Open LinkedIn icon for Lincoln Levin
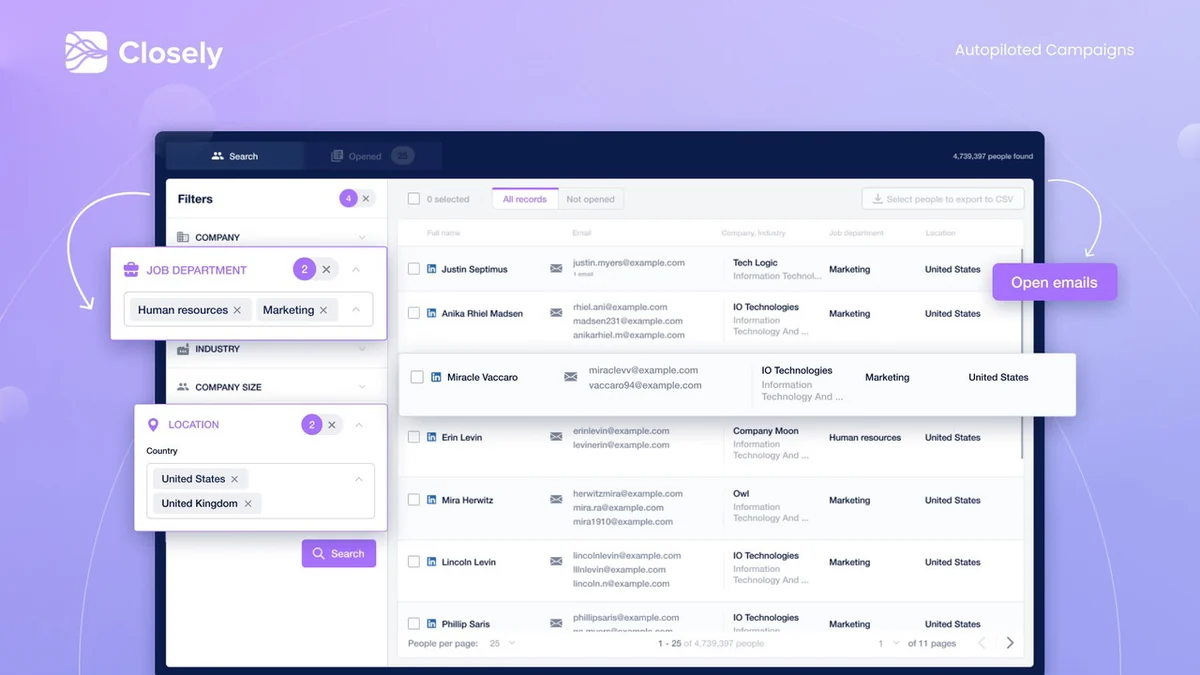Viewport: 1200px width, 675px height. (x=432, y=562)
